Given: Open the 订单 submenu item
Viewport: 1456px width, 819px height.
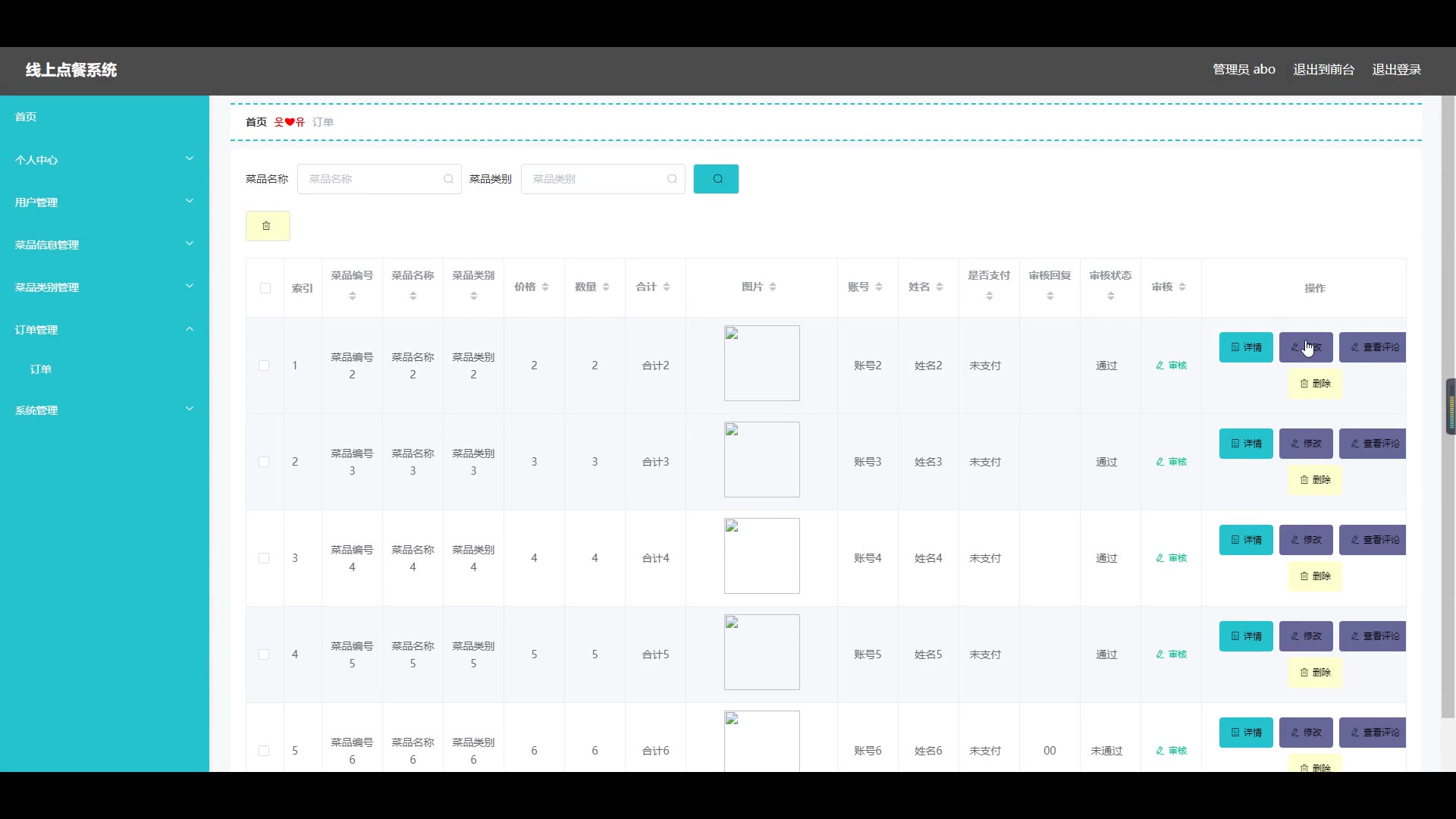Looking at the screenshot, I should click(x=41, y=369).
